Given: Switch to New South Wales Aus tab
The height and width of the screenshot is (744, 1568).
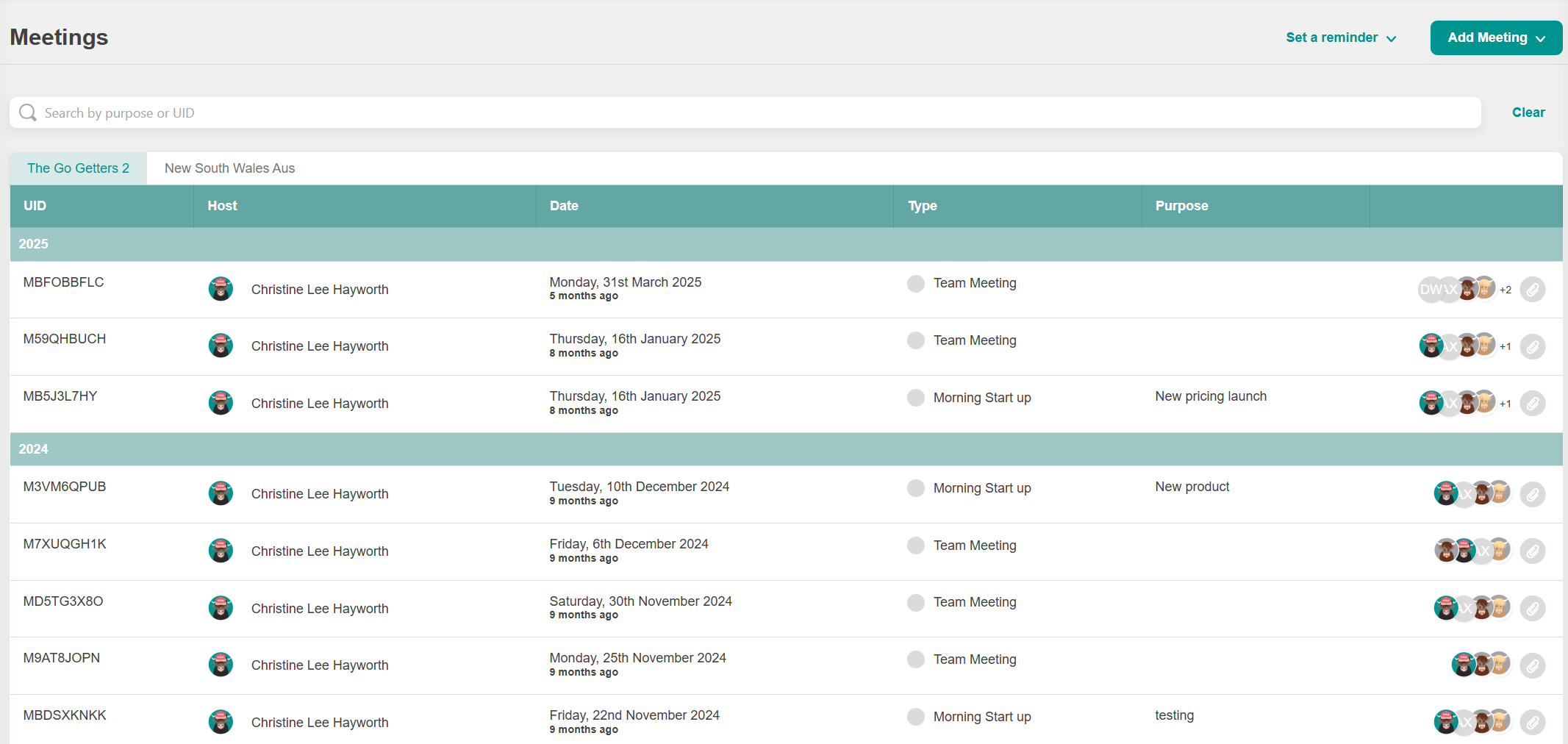Looking at the screenshot, I should pyautogui.click(x=229, y=168).
